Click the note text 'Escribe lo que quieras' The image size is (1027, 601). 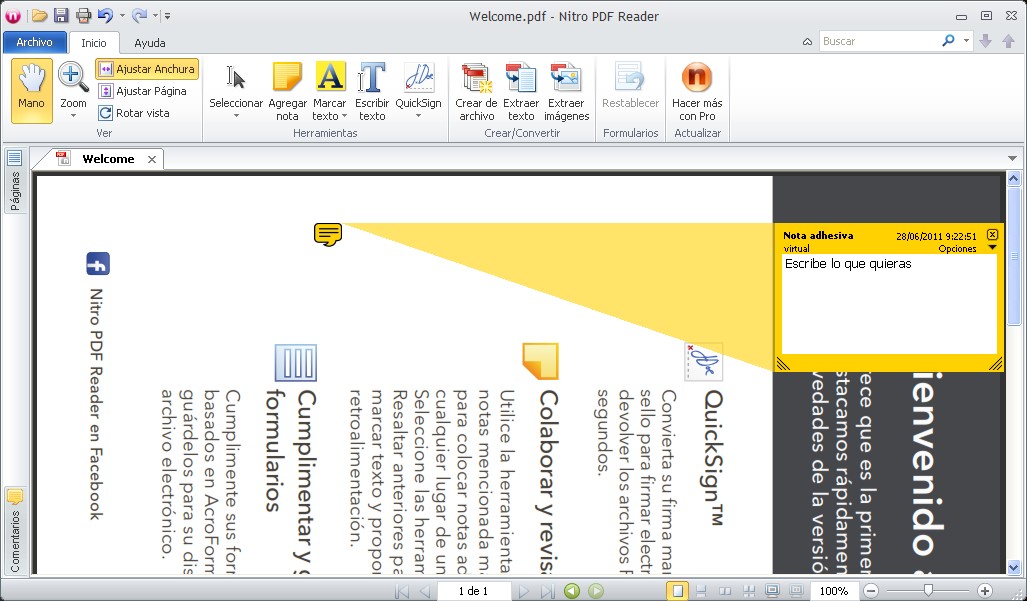(848, 264)
